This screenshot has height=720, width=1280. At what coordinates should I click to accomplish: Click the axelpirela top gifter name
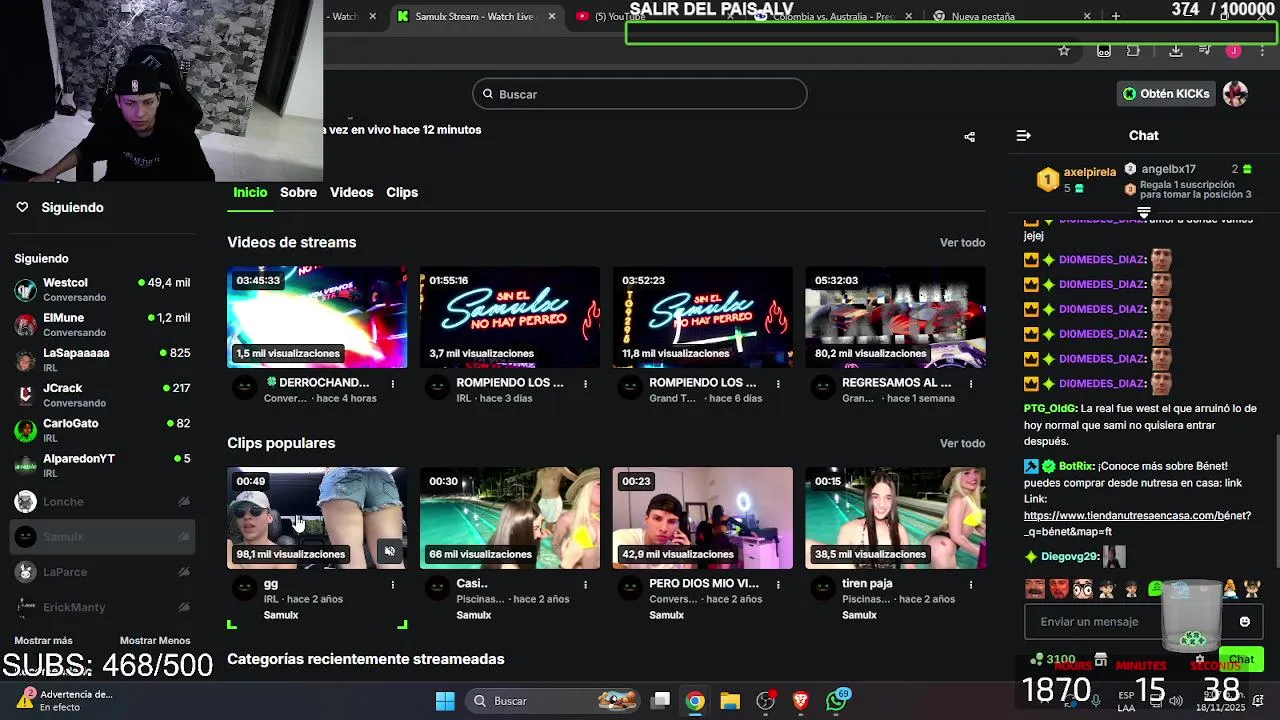(x=1089, y=172)
